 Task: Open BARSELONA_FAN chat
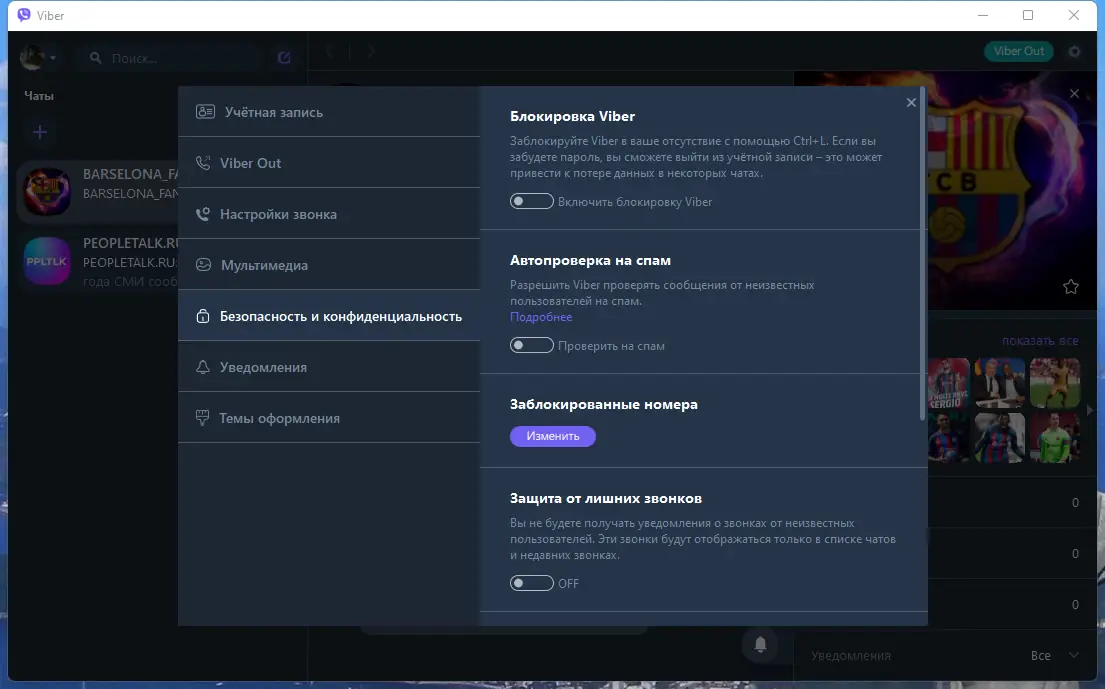tap(98, 192)
